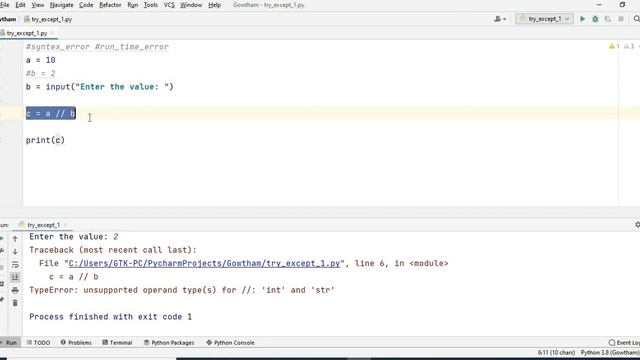640x360 pixels.
Task: Click the code line a = 10
Action: tap(40, 60)
